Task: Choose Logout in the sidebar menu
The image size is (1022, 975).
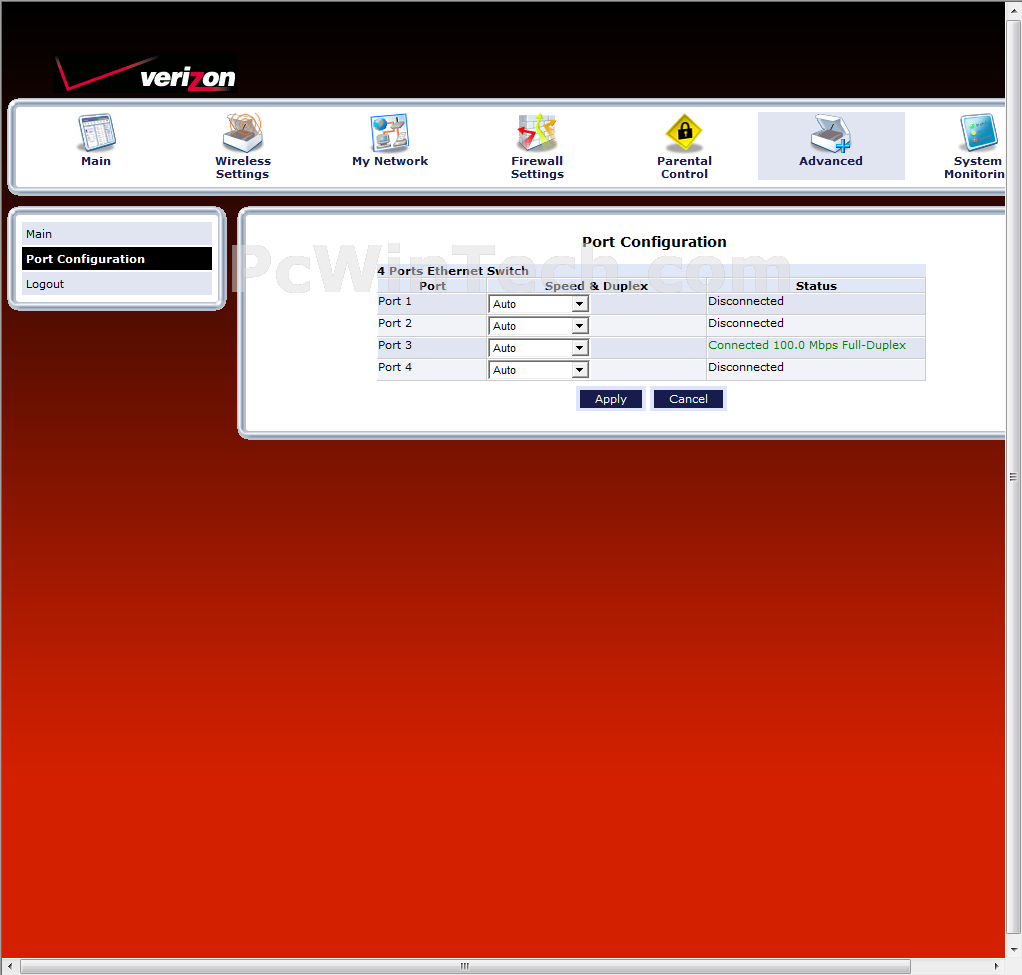Action: coord(117,284)
